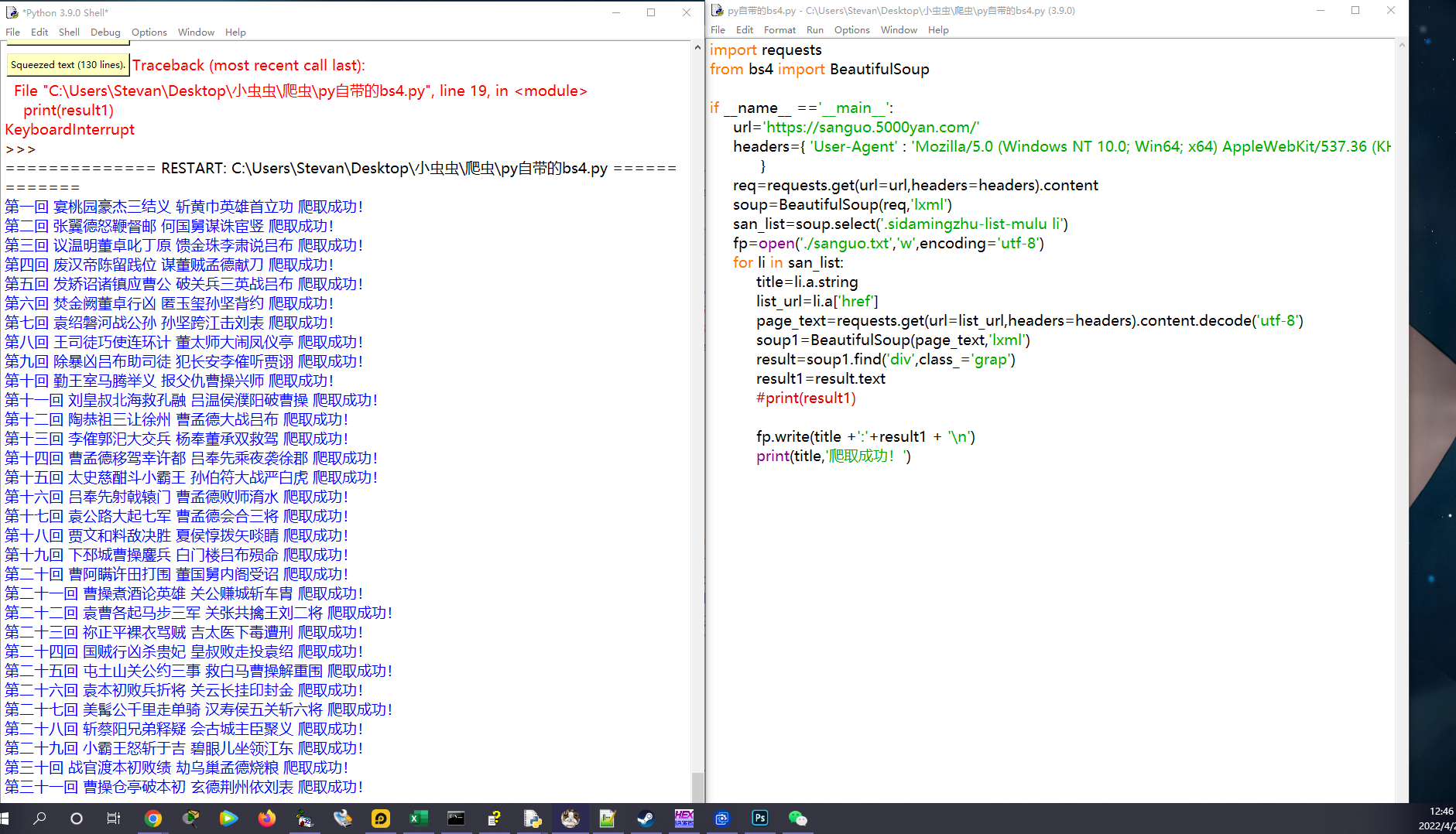Click the 'result1=result.text' code line
Viewport: 1456px width, 834px height.
click(x=820, y=378)
